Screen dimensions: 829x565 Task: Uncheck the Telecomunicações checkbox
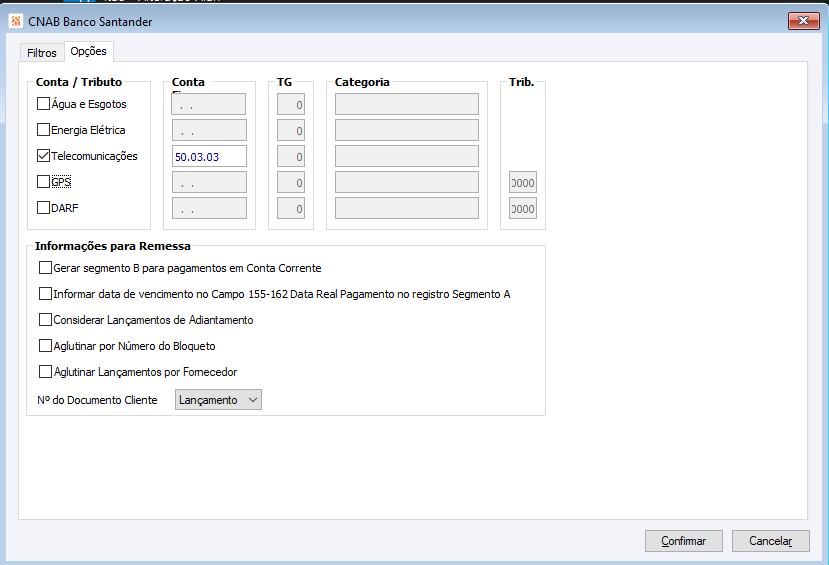coord(43,155)
